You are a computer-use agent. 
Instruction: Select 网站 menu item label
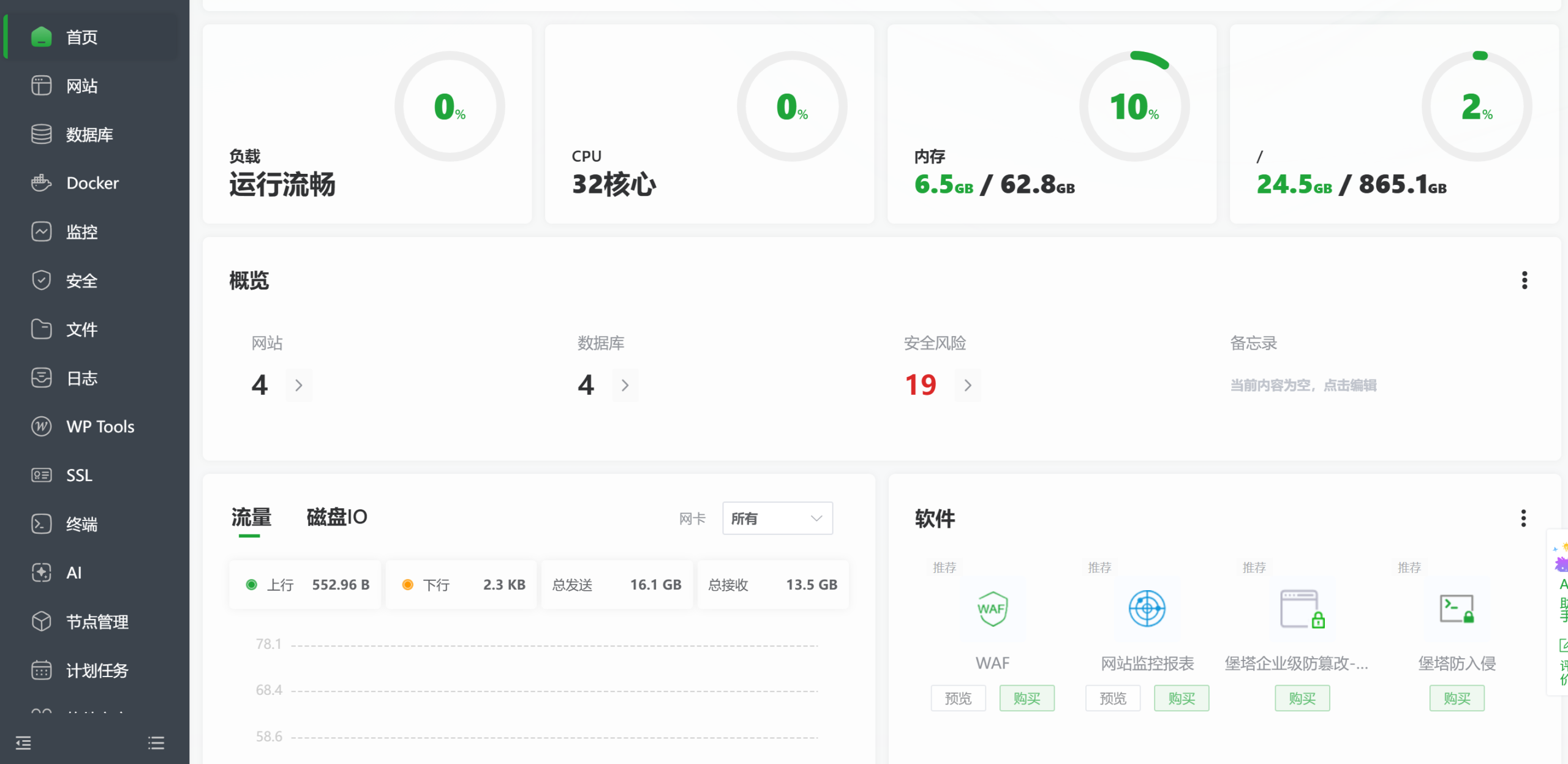point(82,86)
